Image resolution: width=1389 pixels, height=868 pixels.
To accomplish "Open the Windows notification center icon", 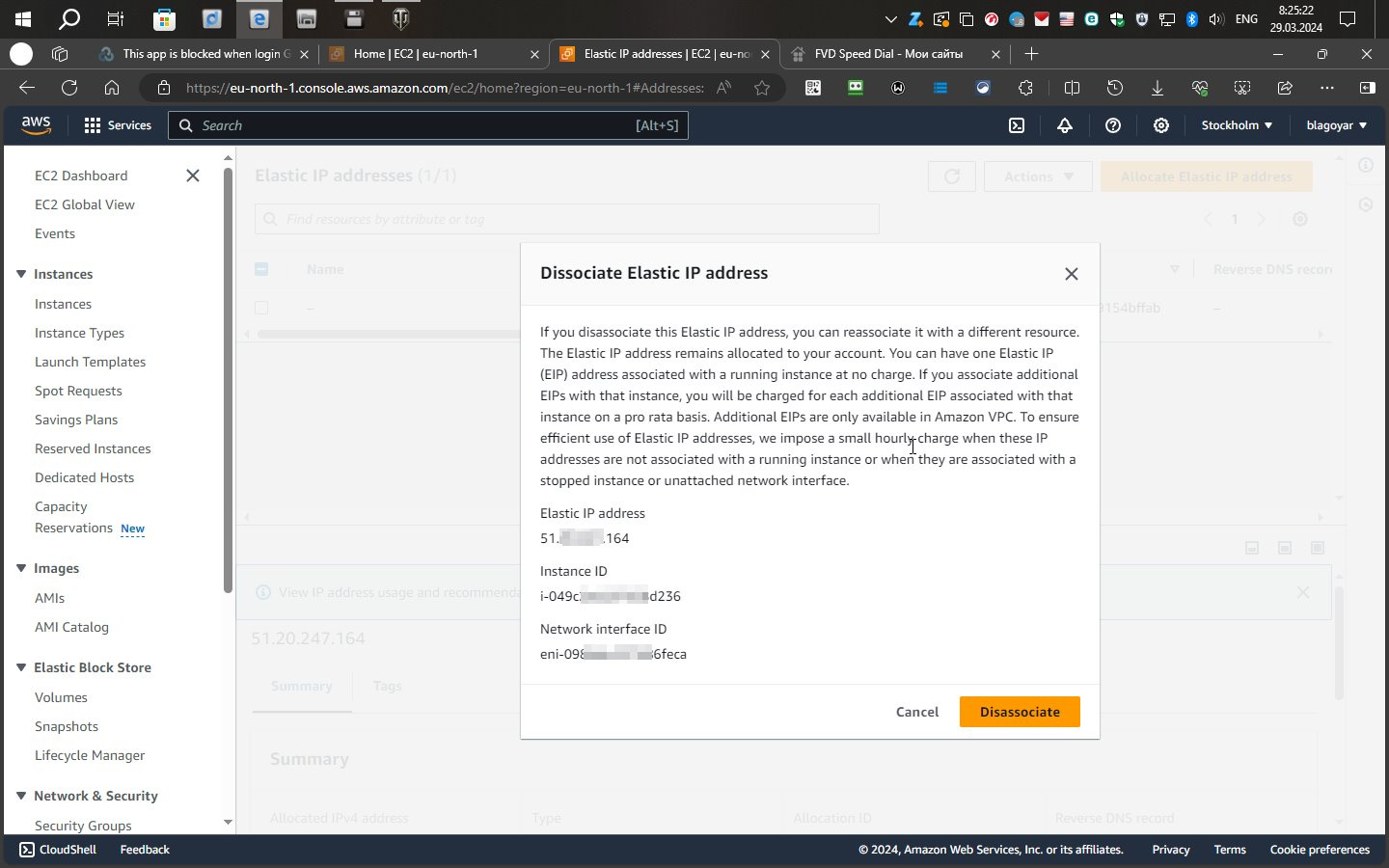I will [1348, 18].
